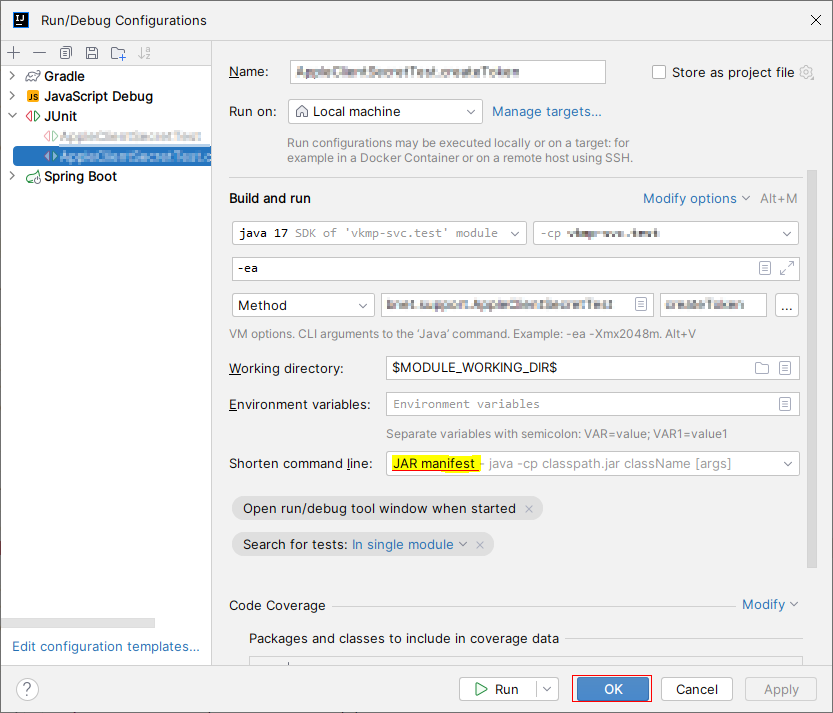833x713 pixels.
Task: Open help with question mark icon
Action: (27, 690)
